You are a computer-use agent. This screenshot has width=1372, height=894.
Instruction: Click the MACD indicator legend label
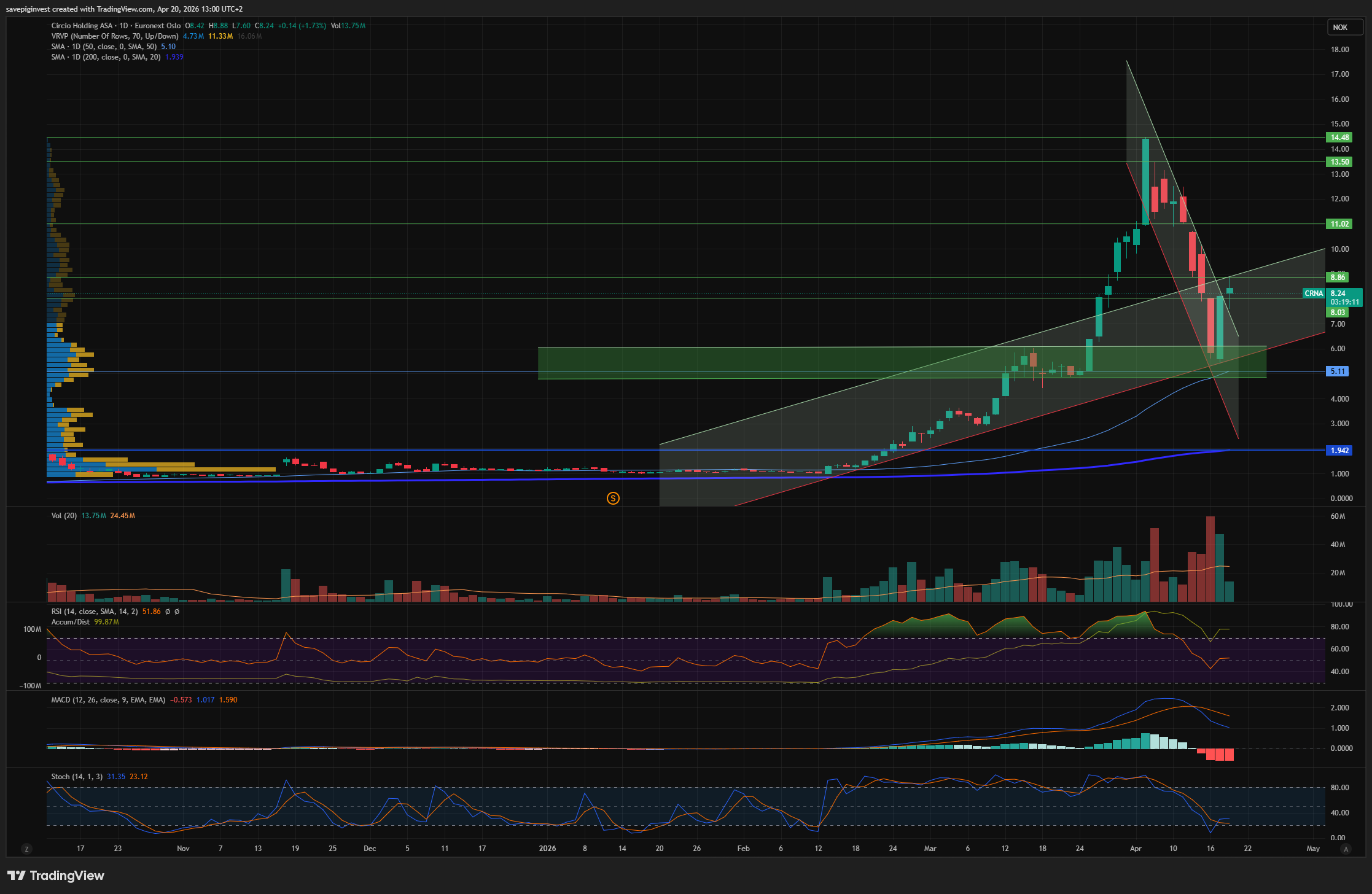108,700
